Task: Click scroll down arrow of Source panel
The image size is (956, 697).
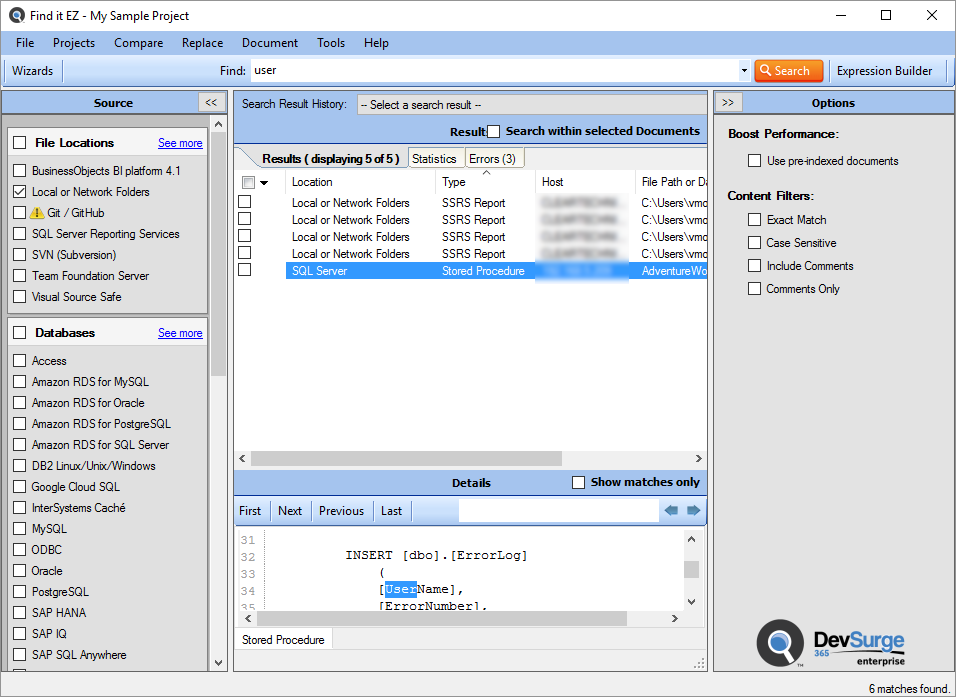Action: pos(219,663)
